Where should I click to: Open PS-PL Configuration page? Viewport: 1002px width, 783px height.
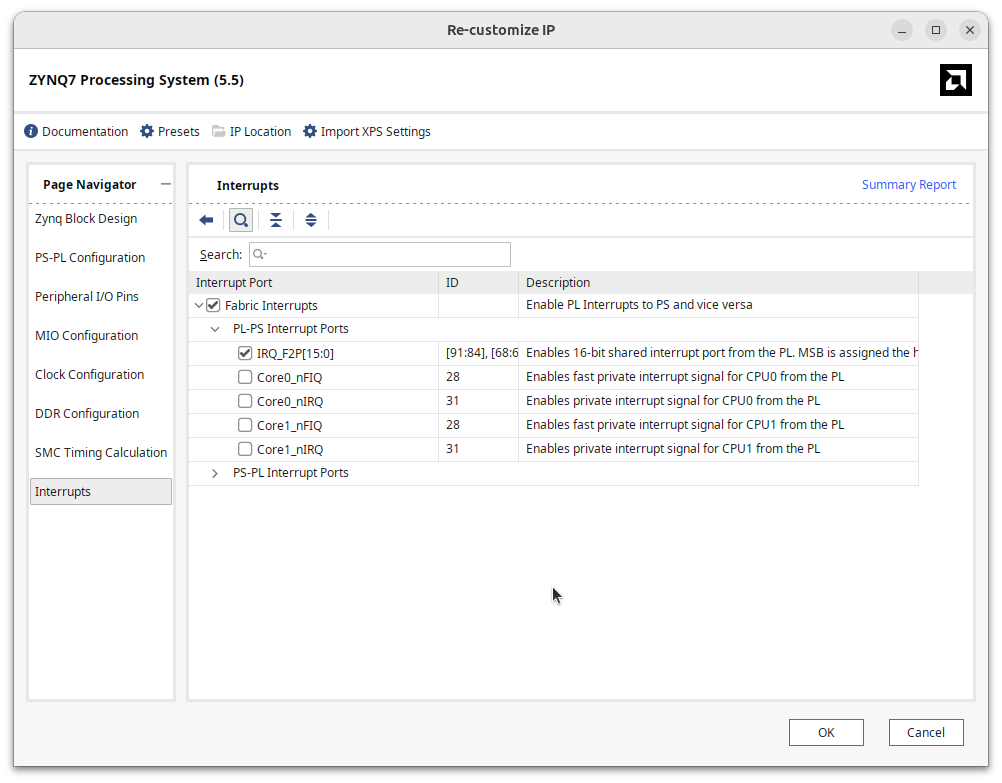pos(90,258)
